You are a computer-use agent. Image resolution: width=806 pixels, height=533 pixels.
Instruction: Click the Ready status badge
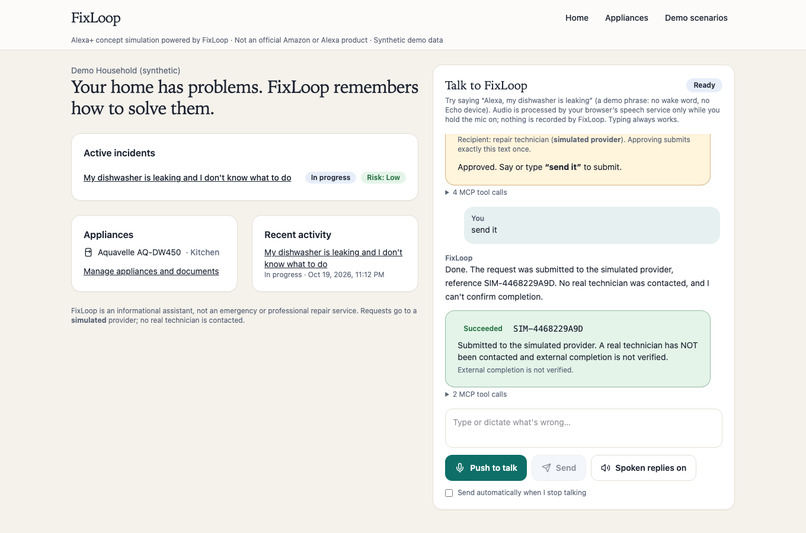click(704, 85)
